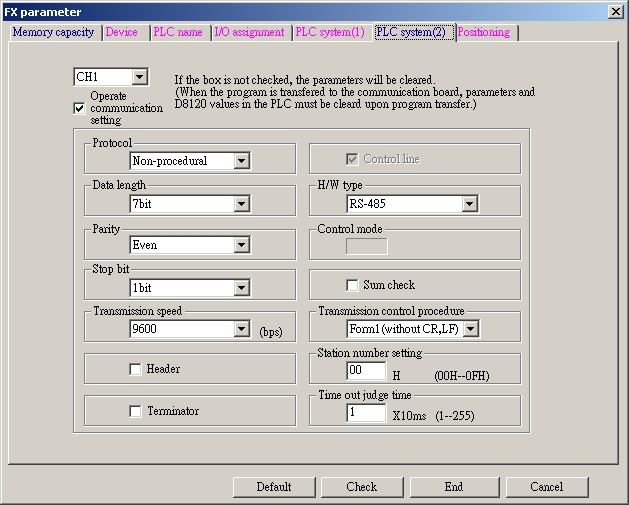Click the Time out judge time field

365,412
